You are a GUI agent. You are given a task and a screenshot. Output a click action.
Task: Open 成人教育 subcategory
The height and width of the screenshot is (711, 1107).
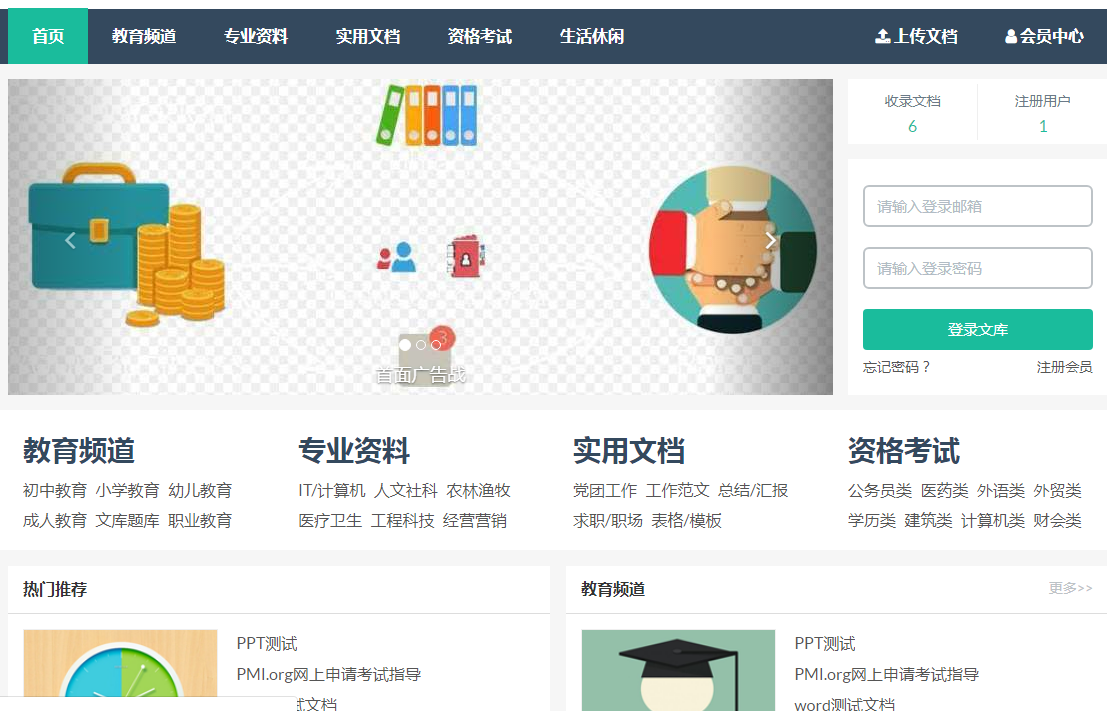coord(55,520)
